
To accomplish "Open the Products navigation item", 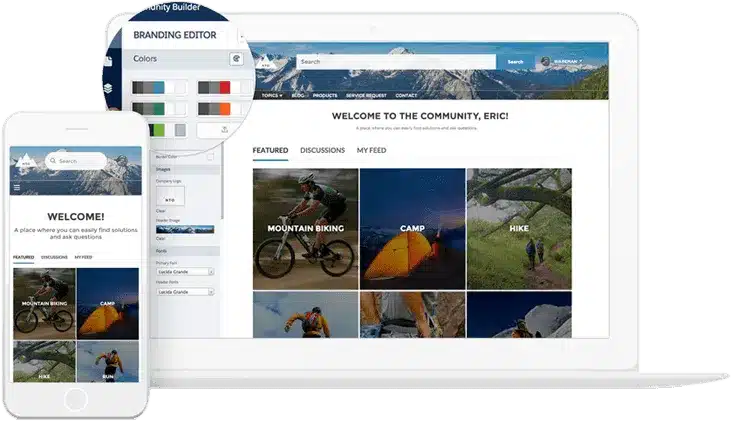I will [x=325, y=95].
